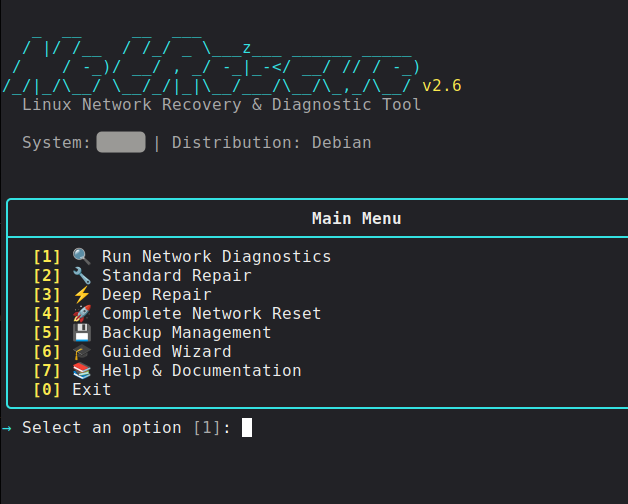Click option number [4]
The image size is (628, 504).
[x=47, y=314]
